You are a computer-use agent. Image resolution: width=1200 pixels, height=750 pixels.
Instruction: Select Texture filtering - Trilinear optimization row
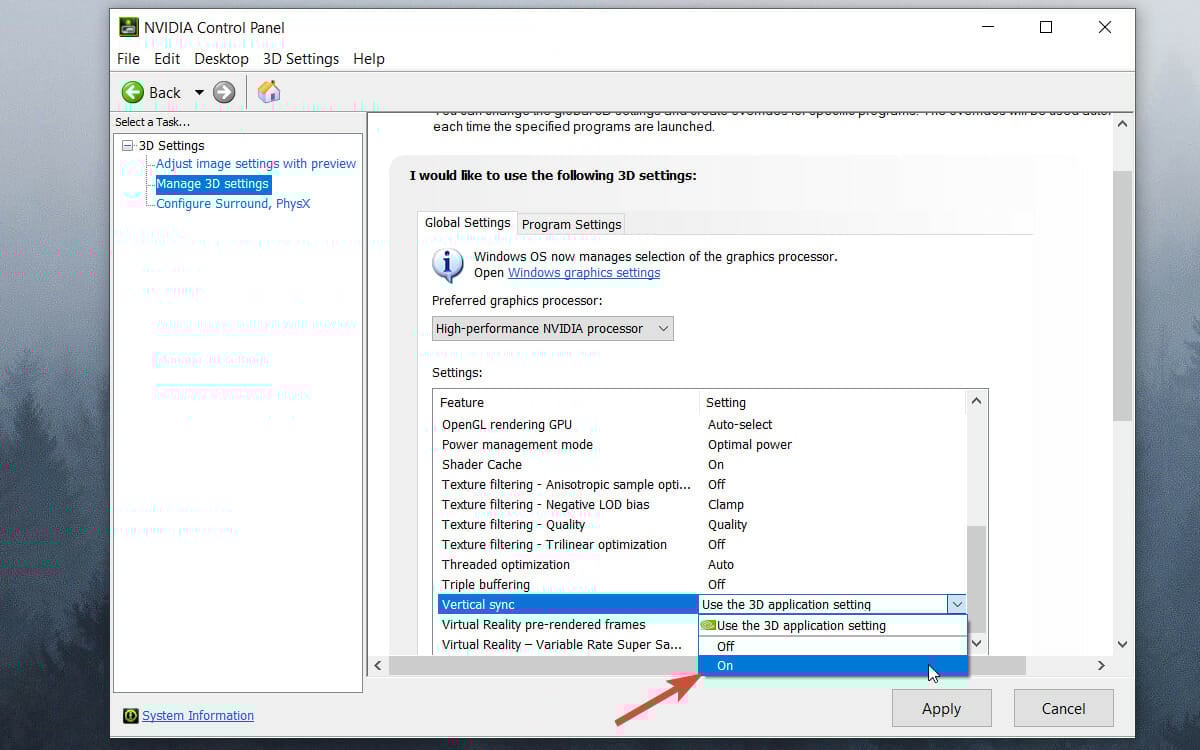[702, 545]
